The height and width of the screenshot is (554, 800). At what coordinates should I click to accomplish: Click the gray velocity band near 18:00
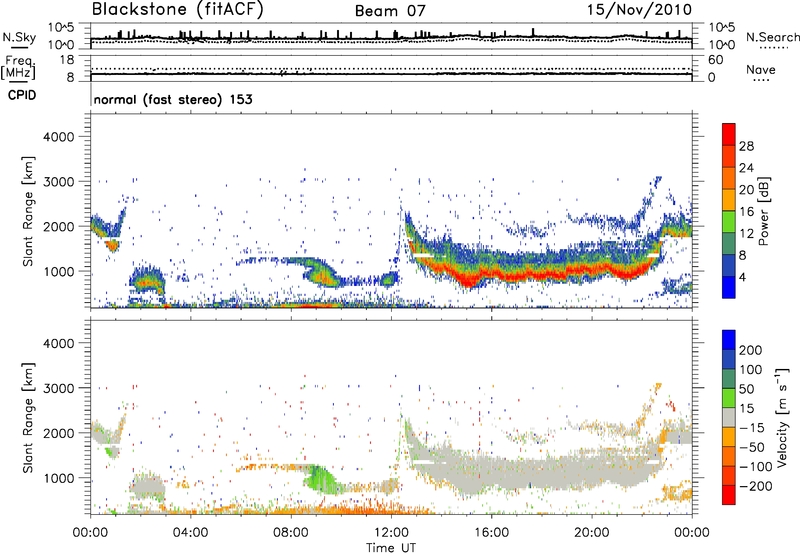click(541, 472)
